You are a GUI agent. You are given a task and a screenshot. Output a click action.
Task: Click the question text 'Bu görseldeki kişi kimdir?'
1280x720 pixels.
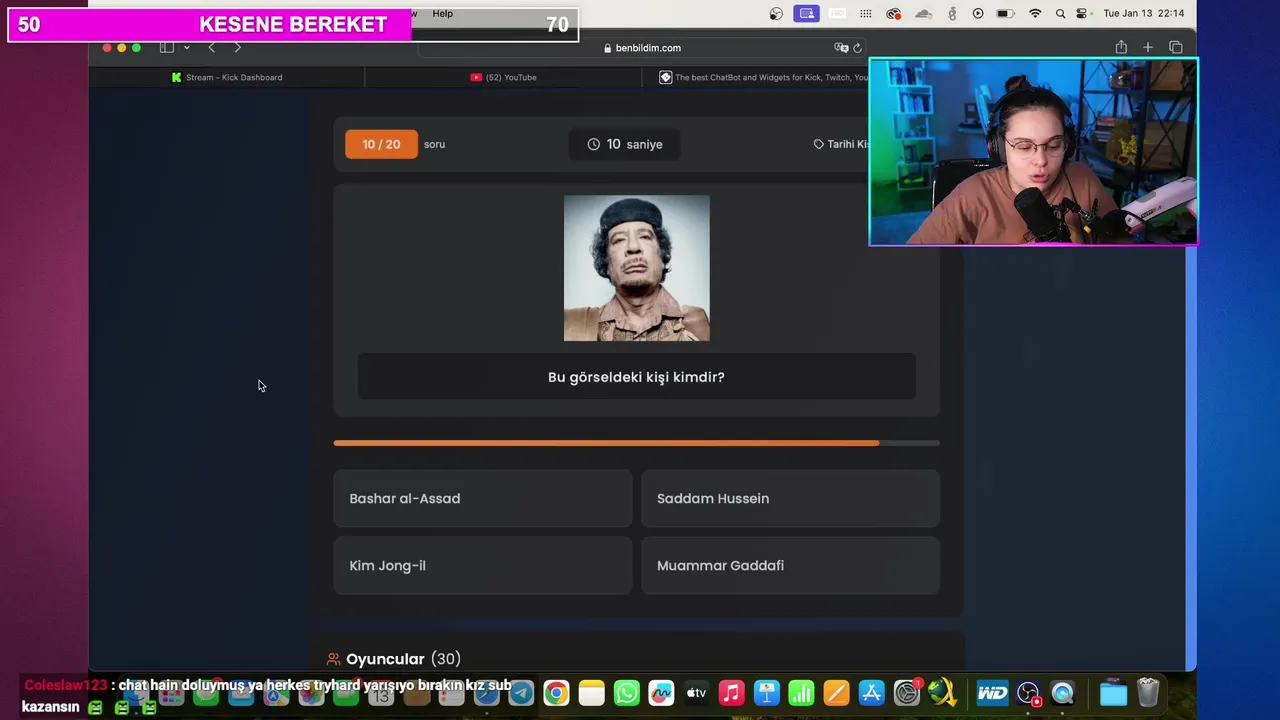point(636,377)
